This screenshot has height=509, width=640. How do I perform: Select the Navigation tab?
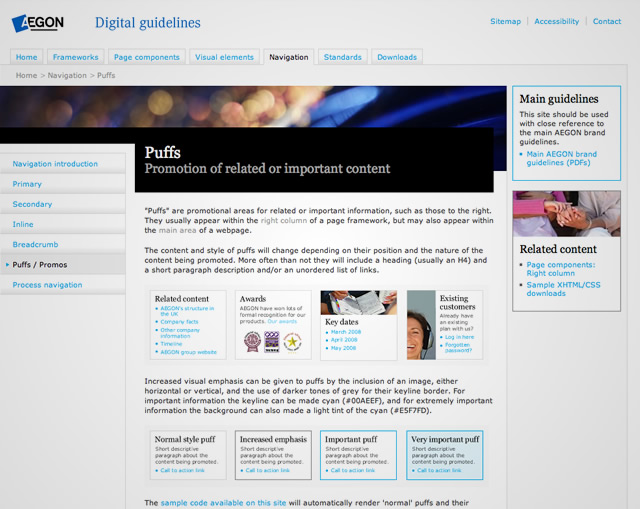click(289, 57)
